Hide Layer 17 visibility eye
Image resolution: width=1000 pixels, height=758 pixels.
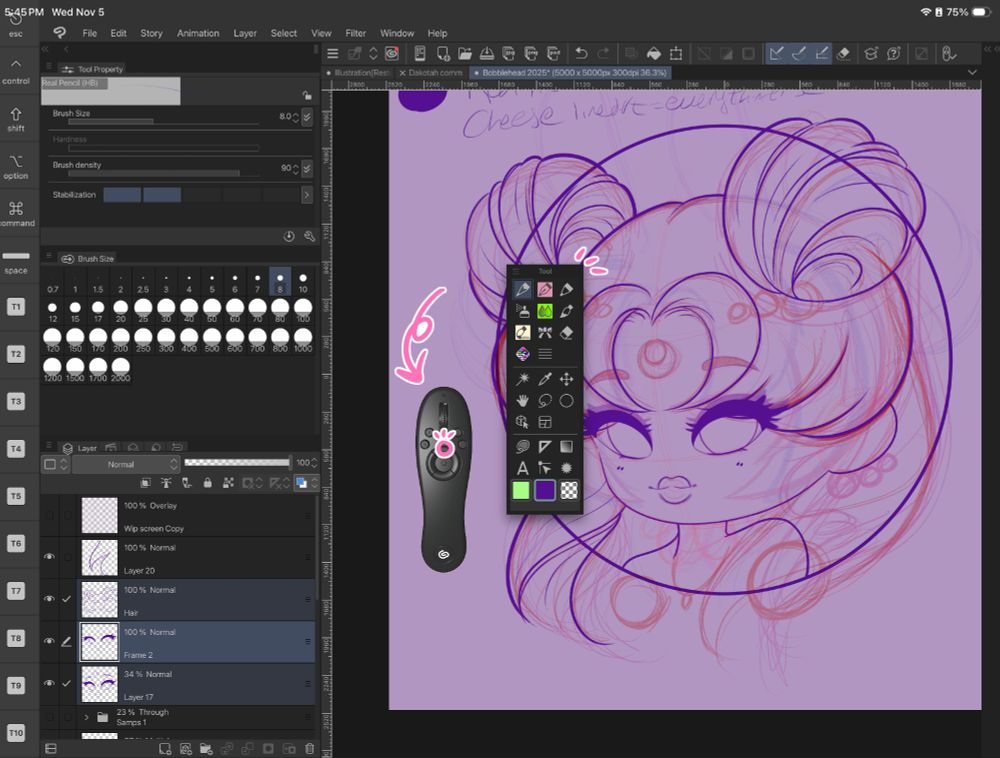49,683
